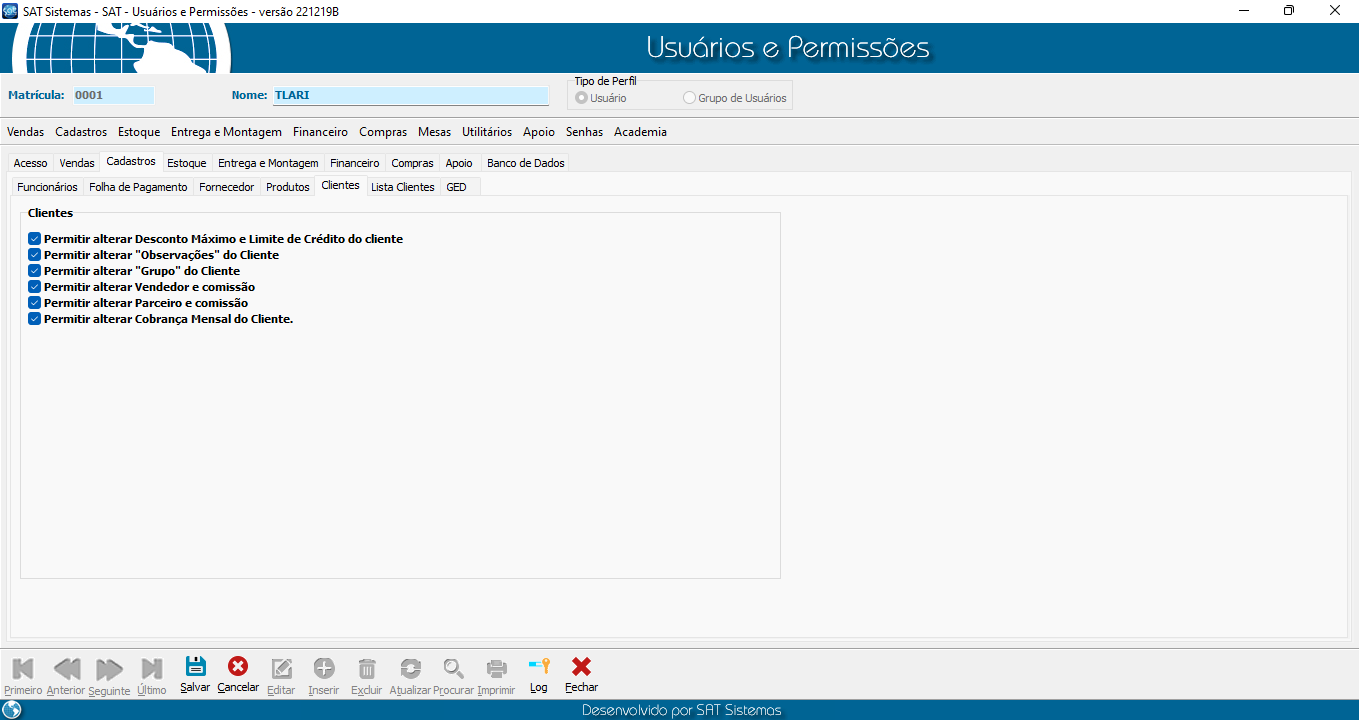Switch to the Lista Clientes tab

coord(402,187)
